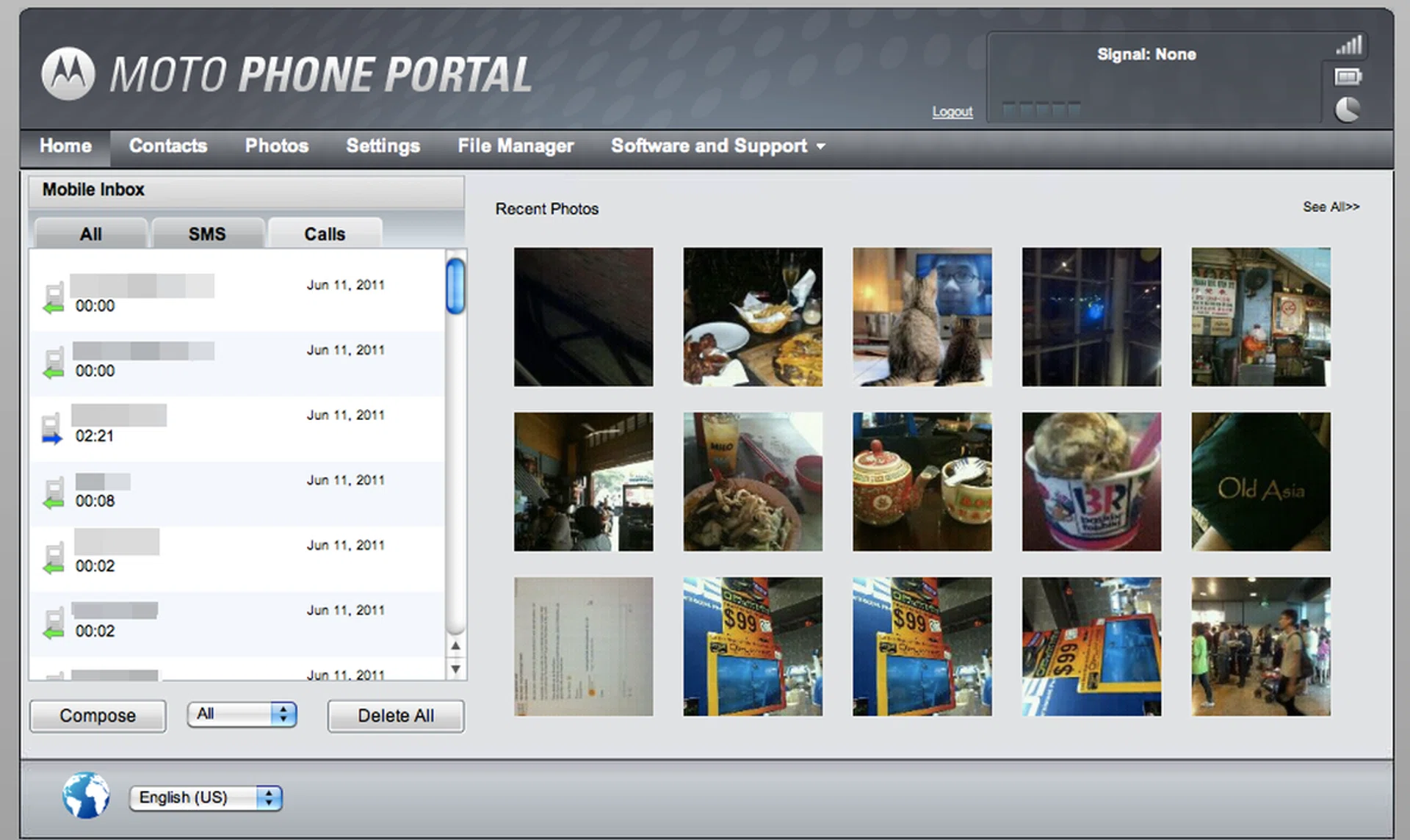
Task: Open the File Manager menu item
Action: click(516, 146)
